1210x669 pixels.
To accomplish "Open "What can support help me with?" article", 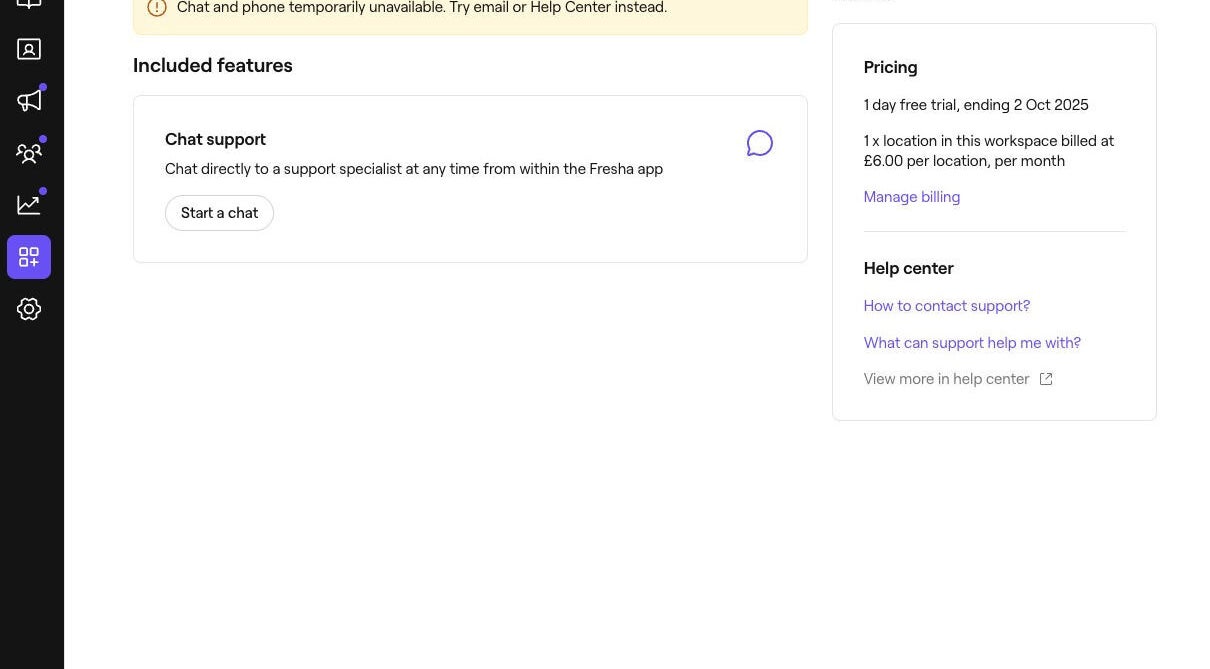I will [x=972, y=342].
